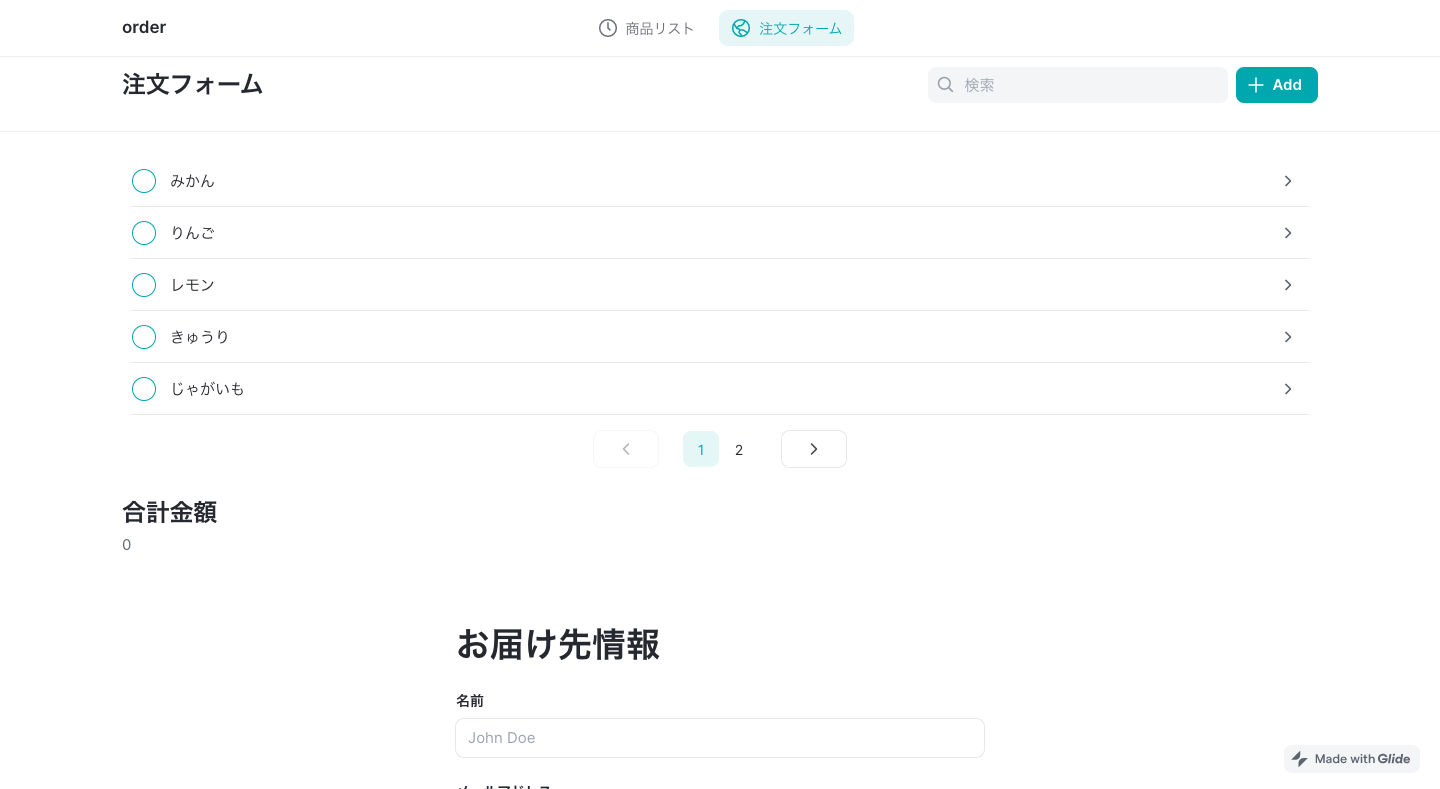
Task: Click the order app title
Action: (x=144, y=27)
